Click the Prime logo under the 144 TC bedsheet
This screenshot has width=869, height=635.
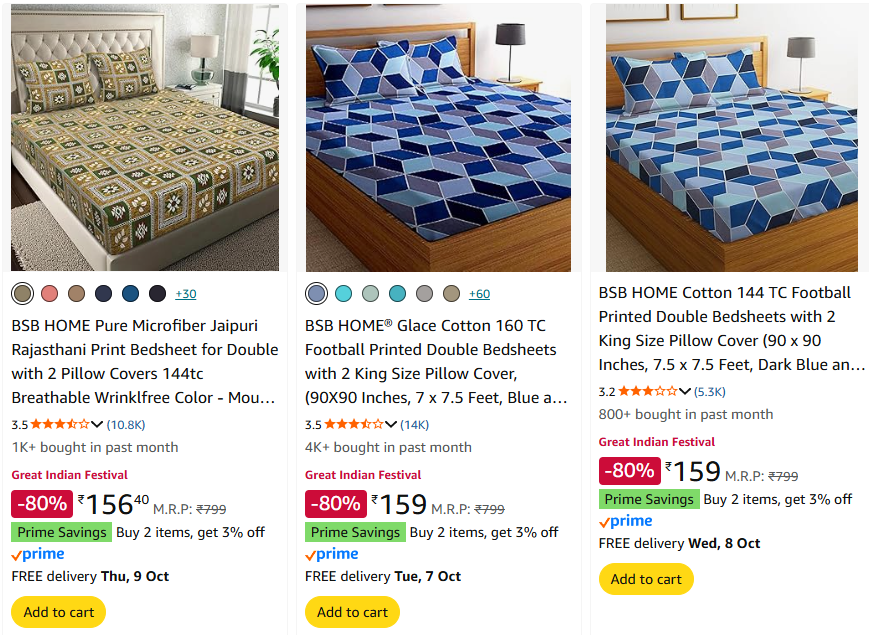(x=626, y=521)
